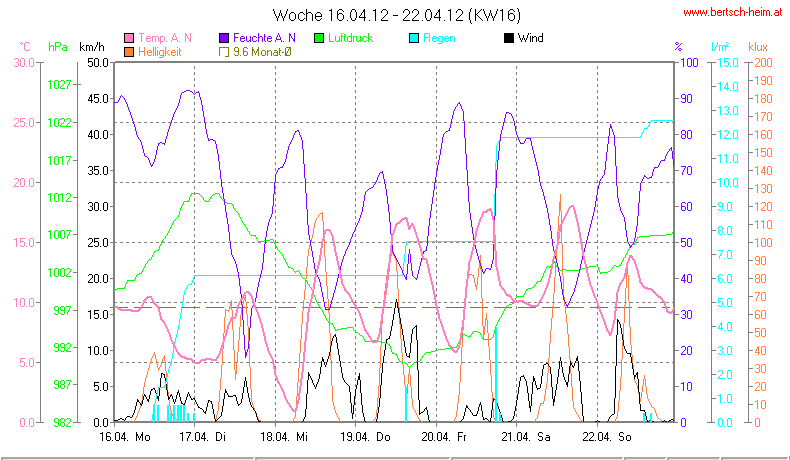
Task: Click the green Luftdruck legend swatch
Action: (319, 38)
